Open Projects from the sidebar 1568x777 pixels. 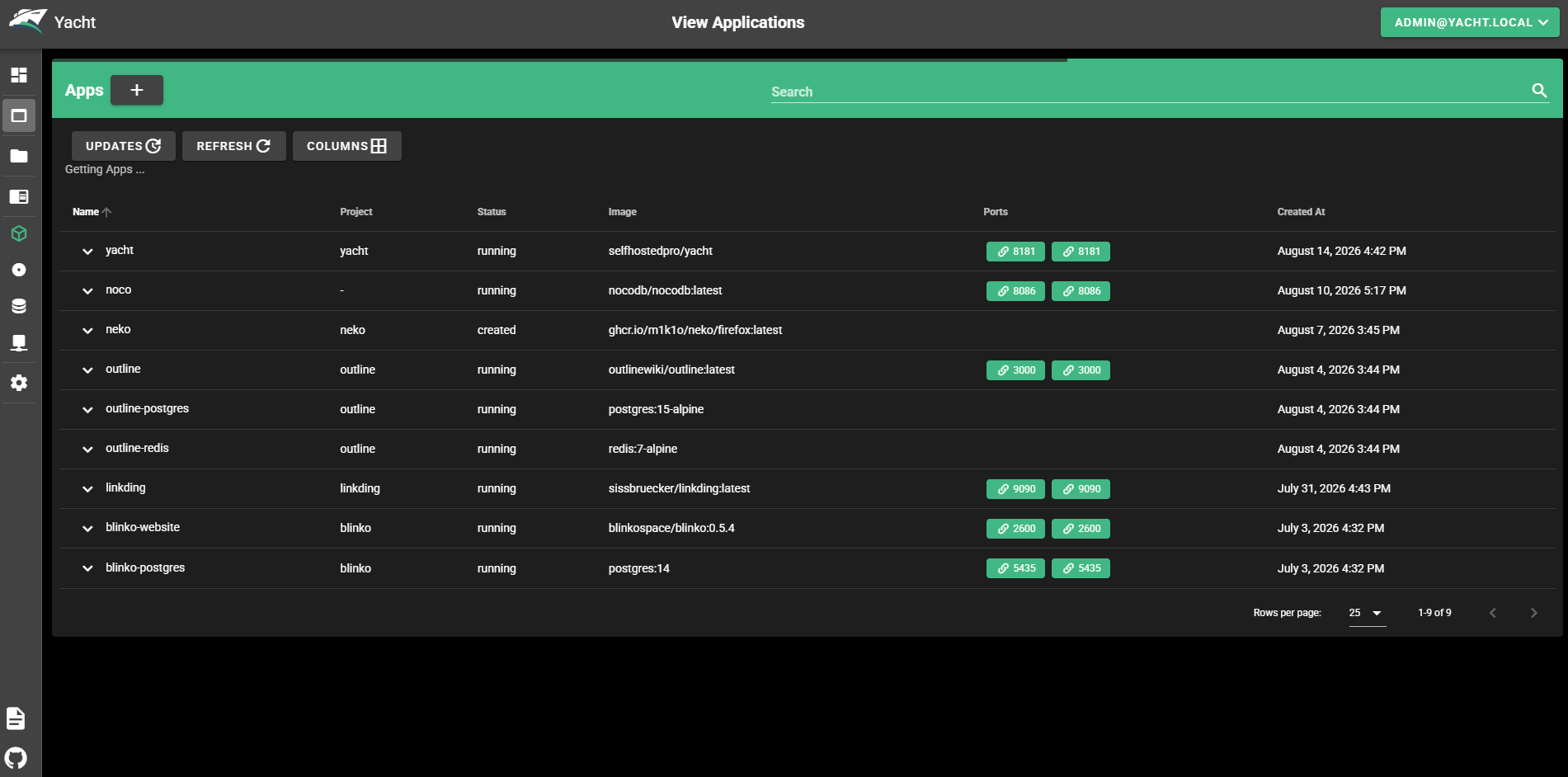tap(19, 196)
